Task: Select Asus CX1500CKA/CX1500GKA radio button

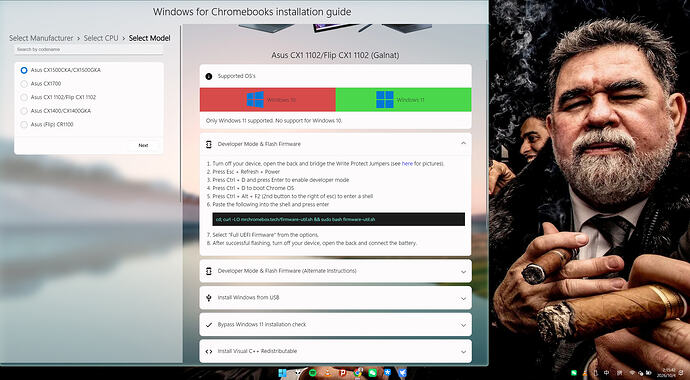Action: [x=24, y=70]
